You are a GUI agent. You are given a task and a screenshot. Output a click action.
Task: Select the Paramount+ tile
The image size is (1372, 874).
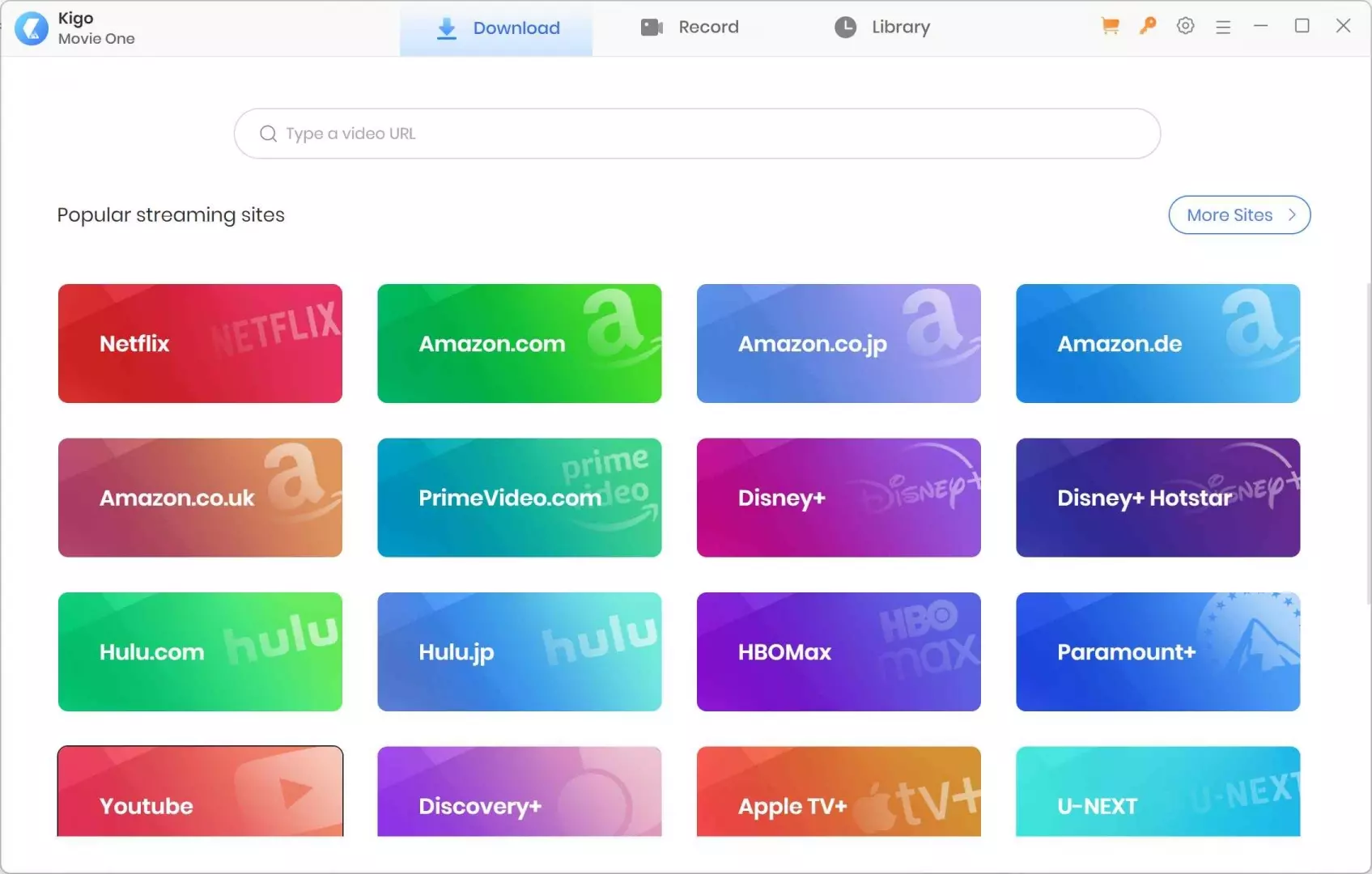(x=1157, y=651)
